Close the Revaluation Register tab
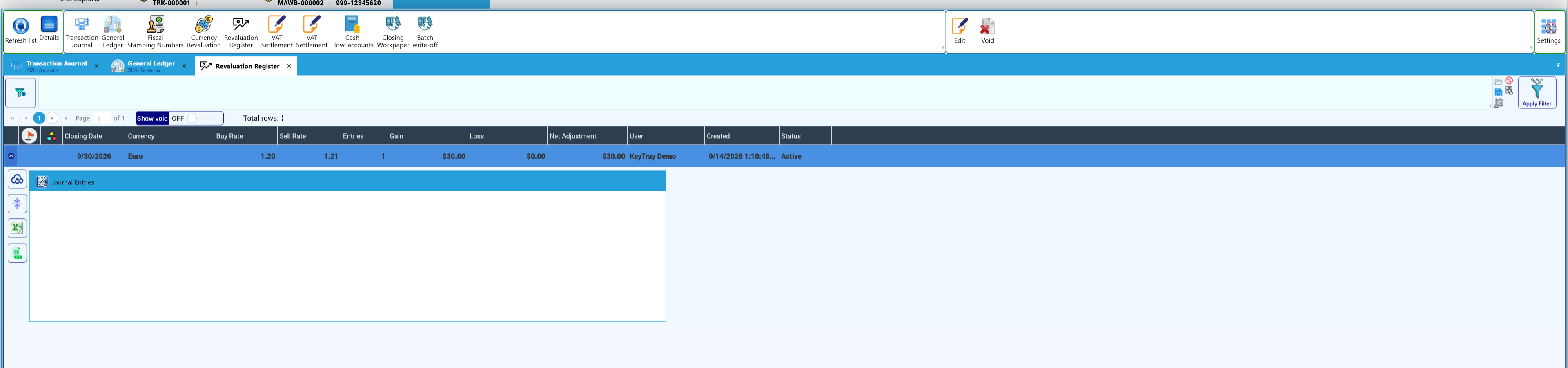The width and height of the screenshot is (1568, 368). (289, 66)
